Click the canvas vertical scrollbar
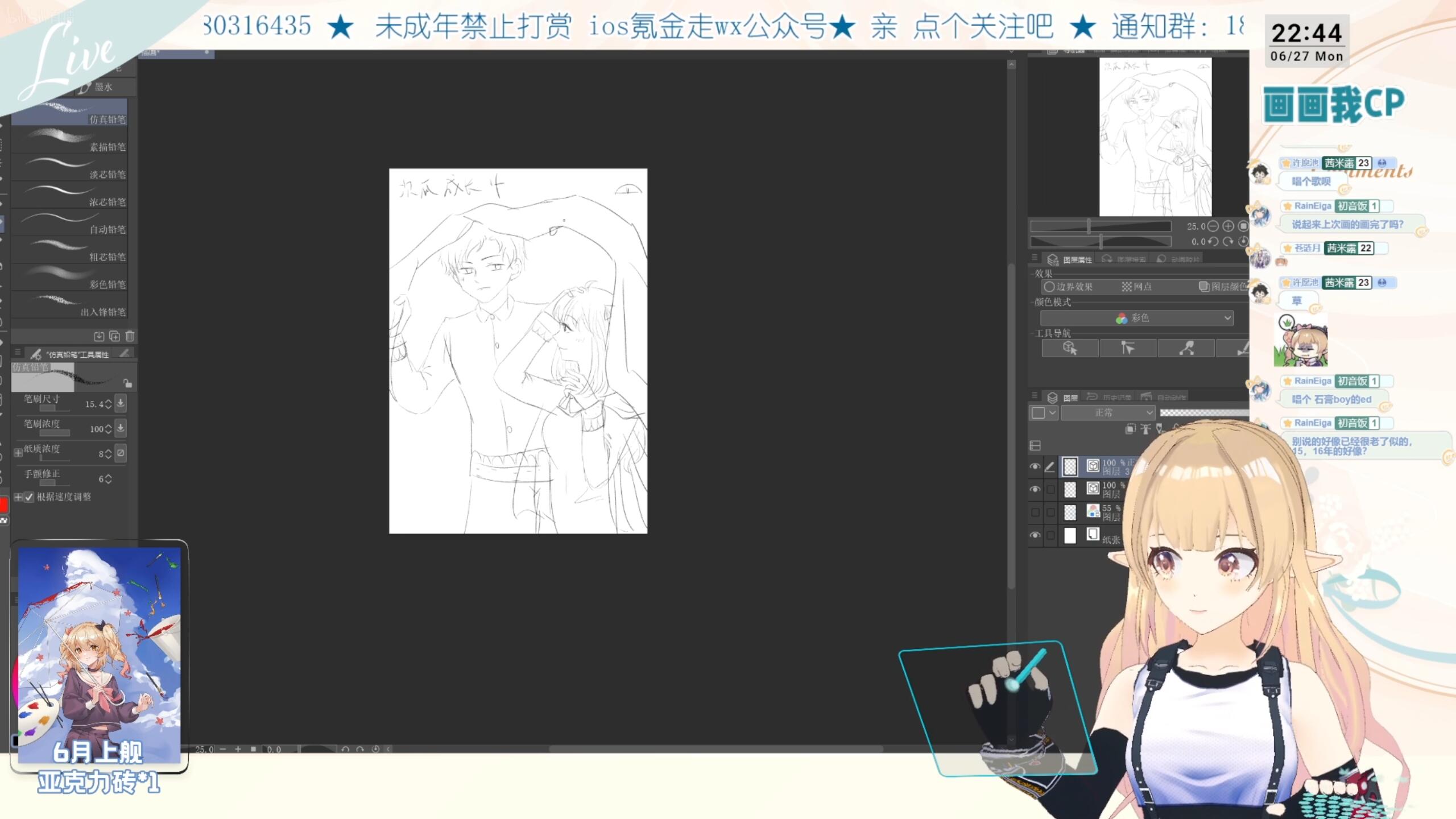 tap(1011, 427)
